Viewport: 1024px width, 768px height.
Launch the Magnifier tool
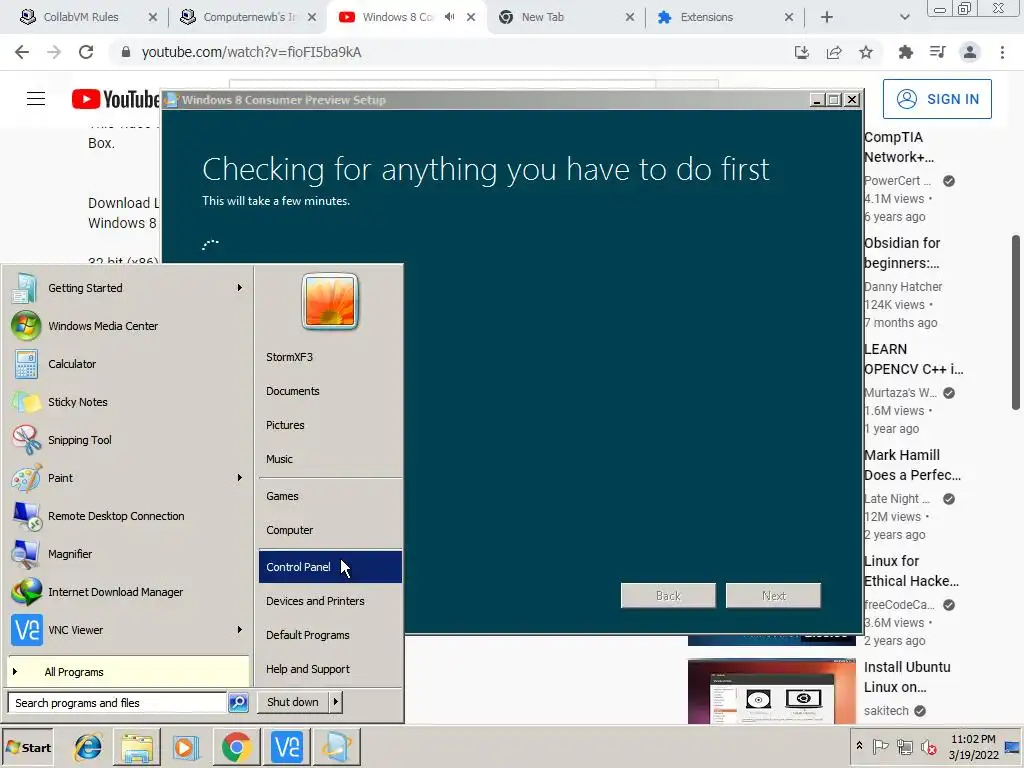coord(127,554)
